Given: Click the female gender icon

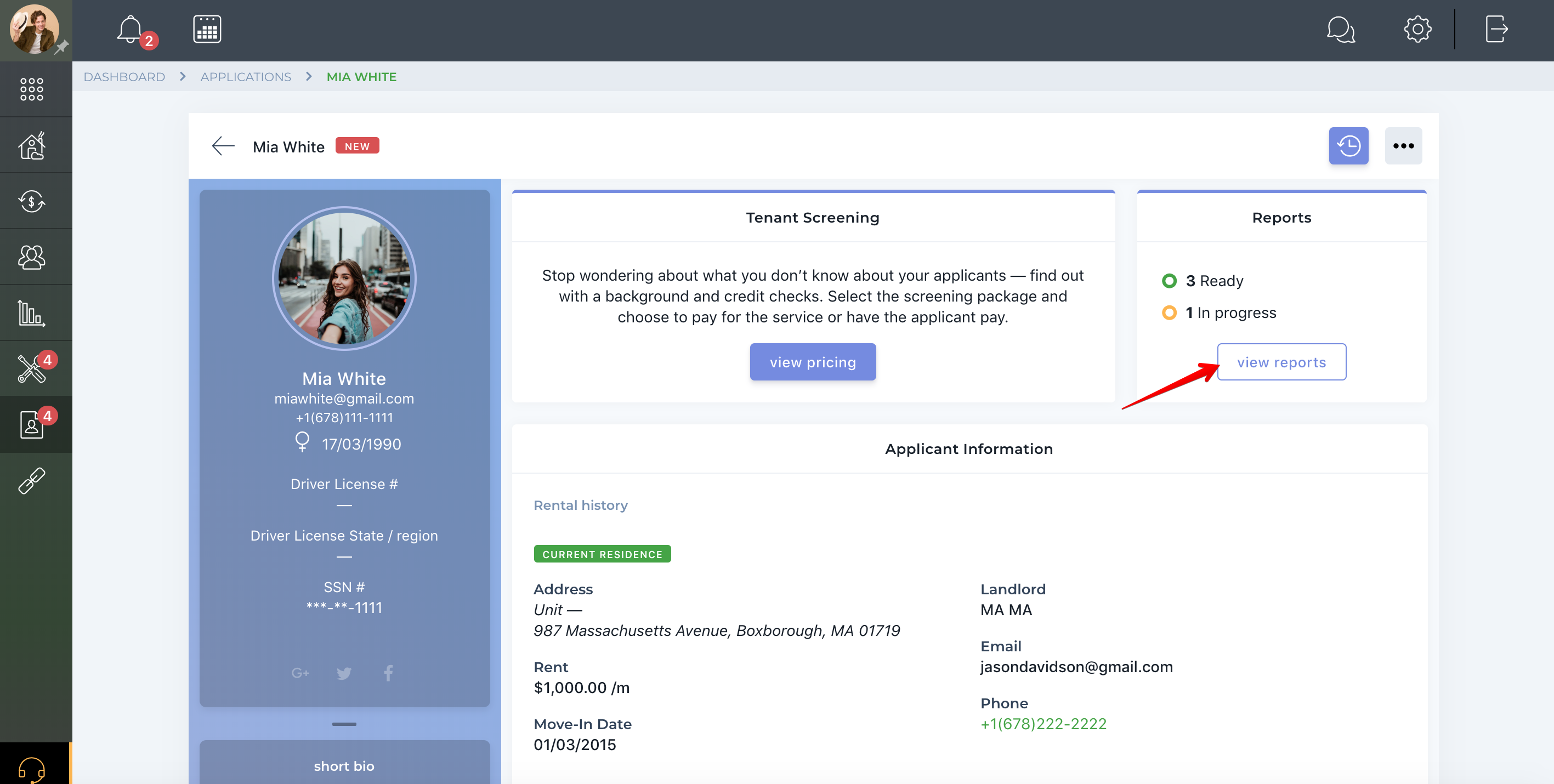Looking at the screenshot, I should (302, 442).
